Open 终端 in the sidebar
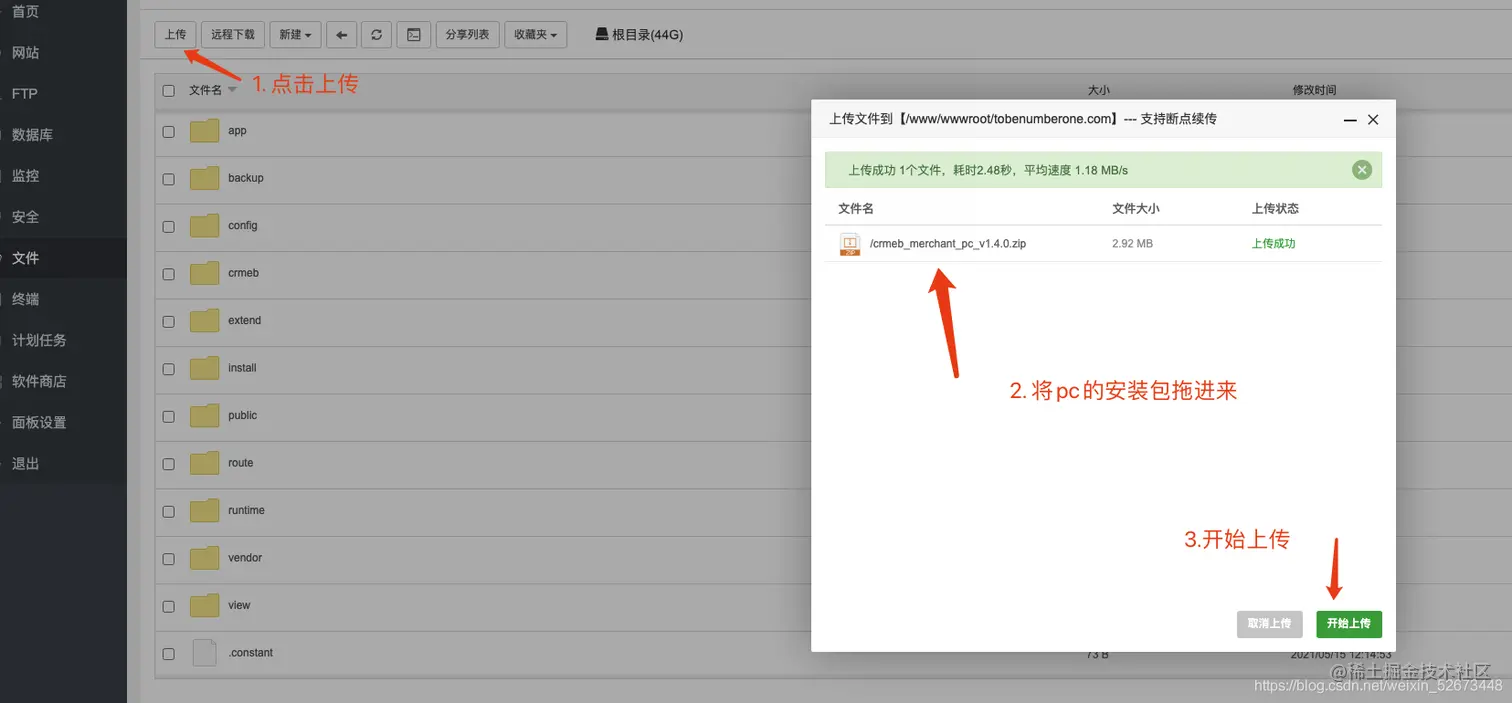Viewport: 1512px width, 703px height. click(26, 298)
